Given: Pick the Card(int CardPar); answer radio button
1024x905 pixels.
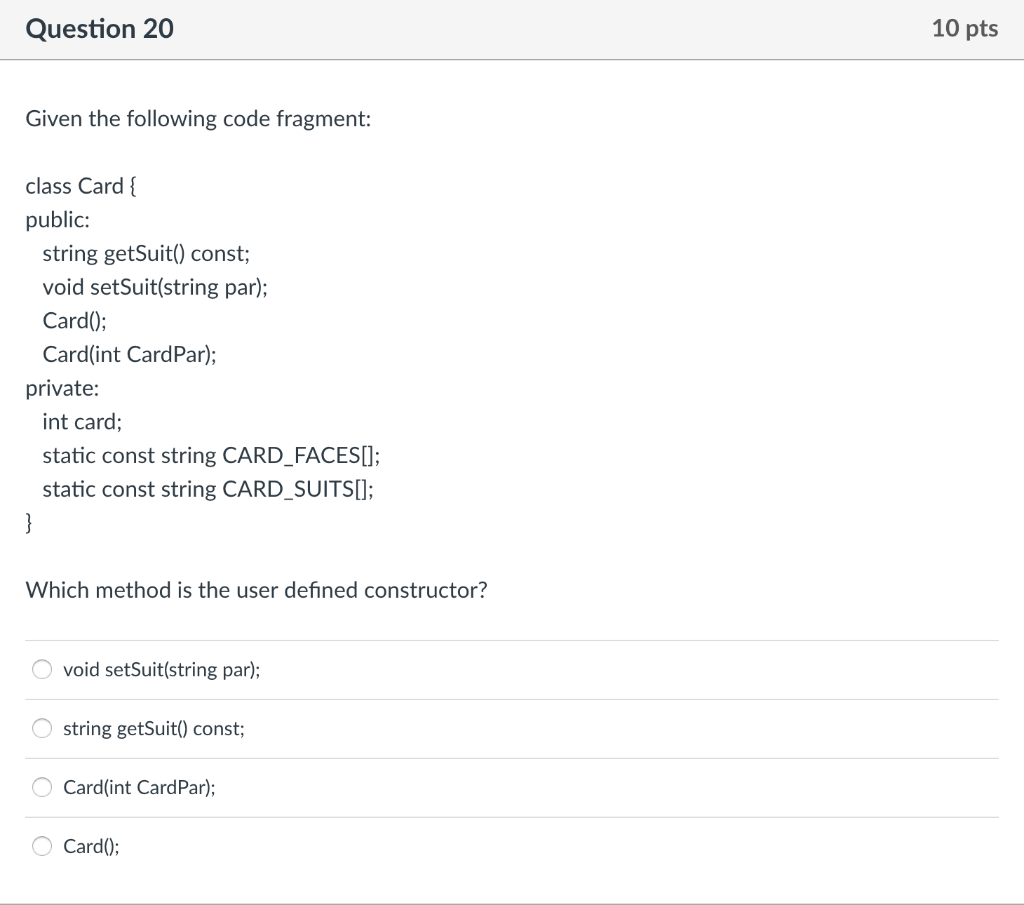Looking at the screenshot, I should (42, 787).
